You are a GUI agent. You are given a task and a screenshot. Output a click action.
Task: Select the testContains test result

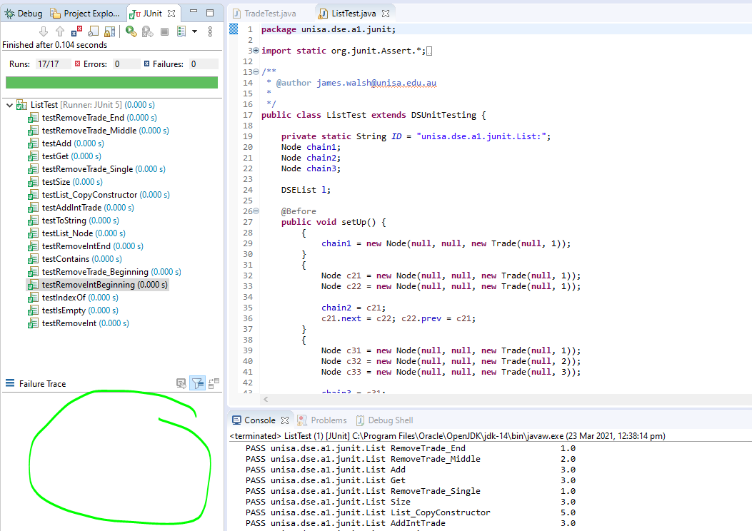(x=74, y=259)
